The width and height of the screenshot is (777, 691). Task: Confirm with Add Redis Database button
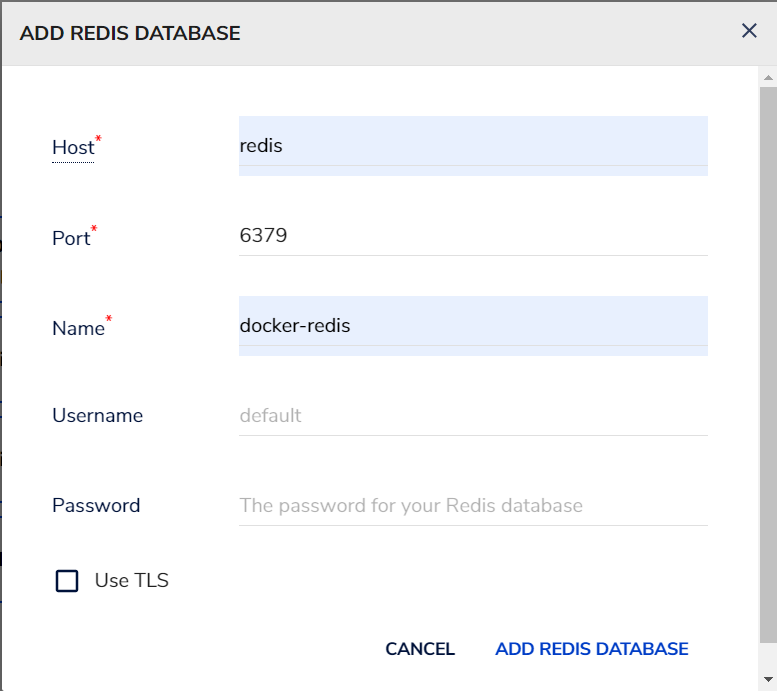click(x=592, y=649)
